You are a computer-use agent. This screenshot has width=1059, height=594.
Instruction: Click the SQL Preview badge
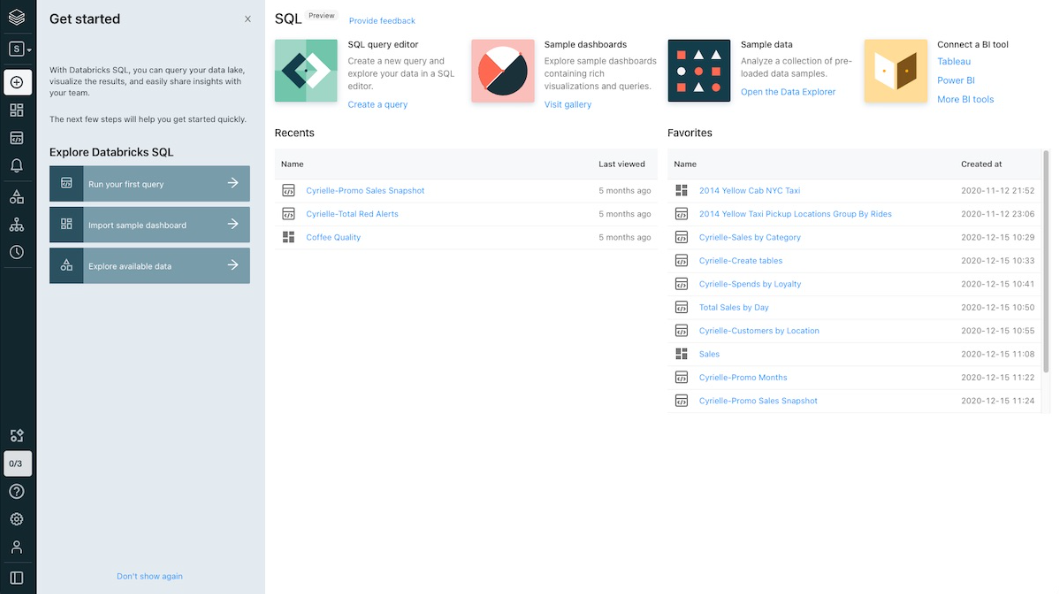point(321,16)
